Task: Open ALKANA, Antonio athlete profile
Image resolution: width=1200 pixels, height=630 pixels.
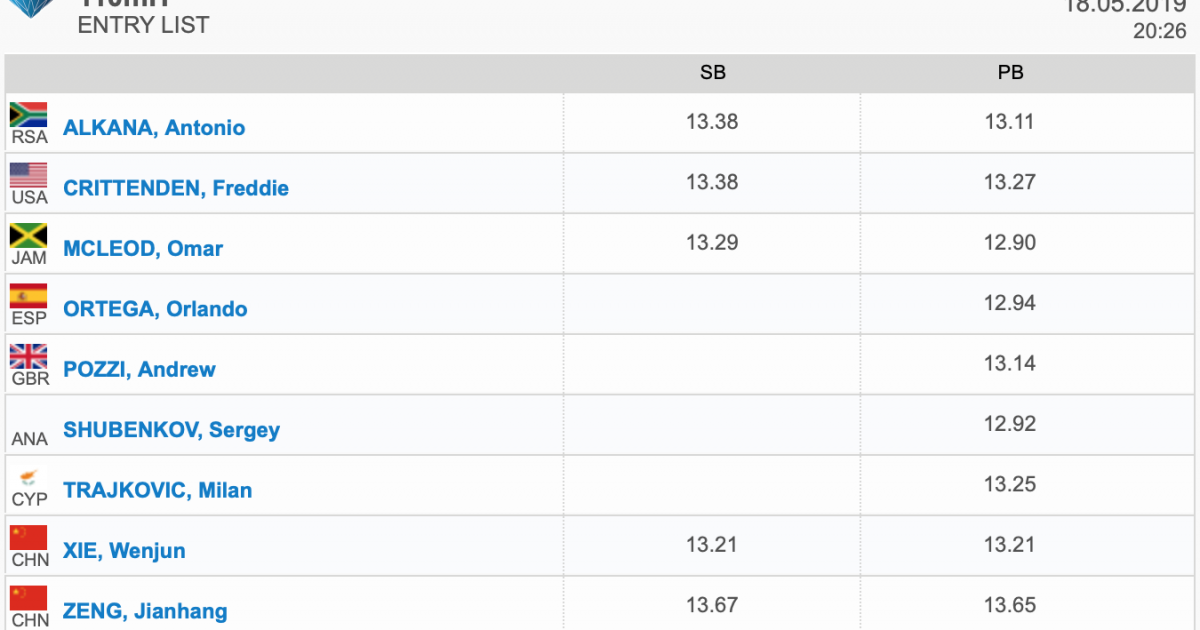Action: 154,128
